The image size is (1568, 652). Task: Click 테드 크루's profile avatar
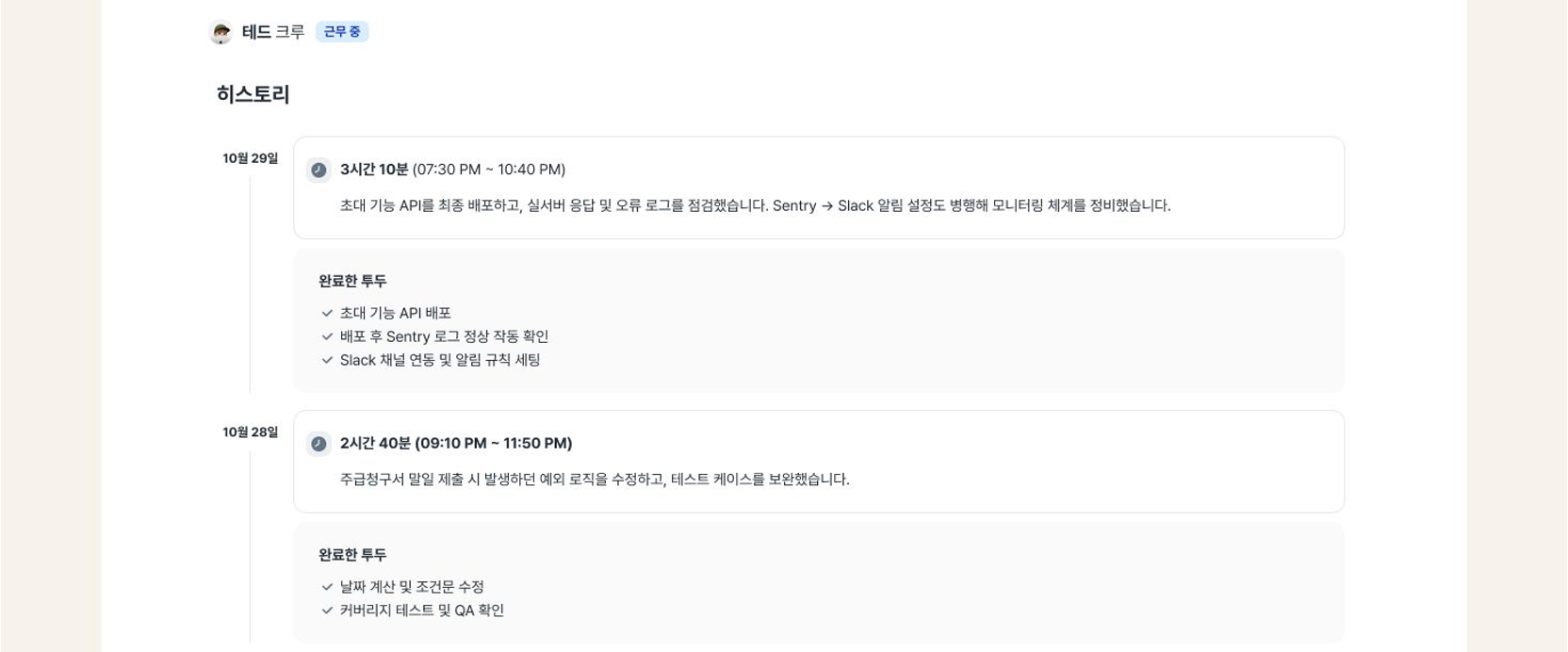click(222, 31)
